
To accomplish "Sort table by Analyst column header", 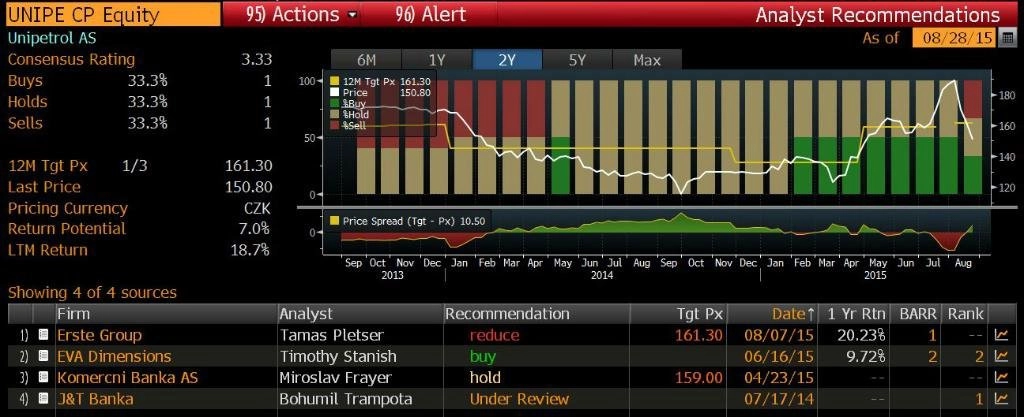I will [360, 314].
